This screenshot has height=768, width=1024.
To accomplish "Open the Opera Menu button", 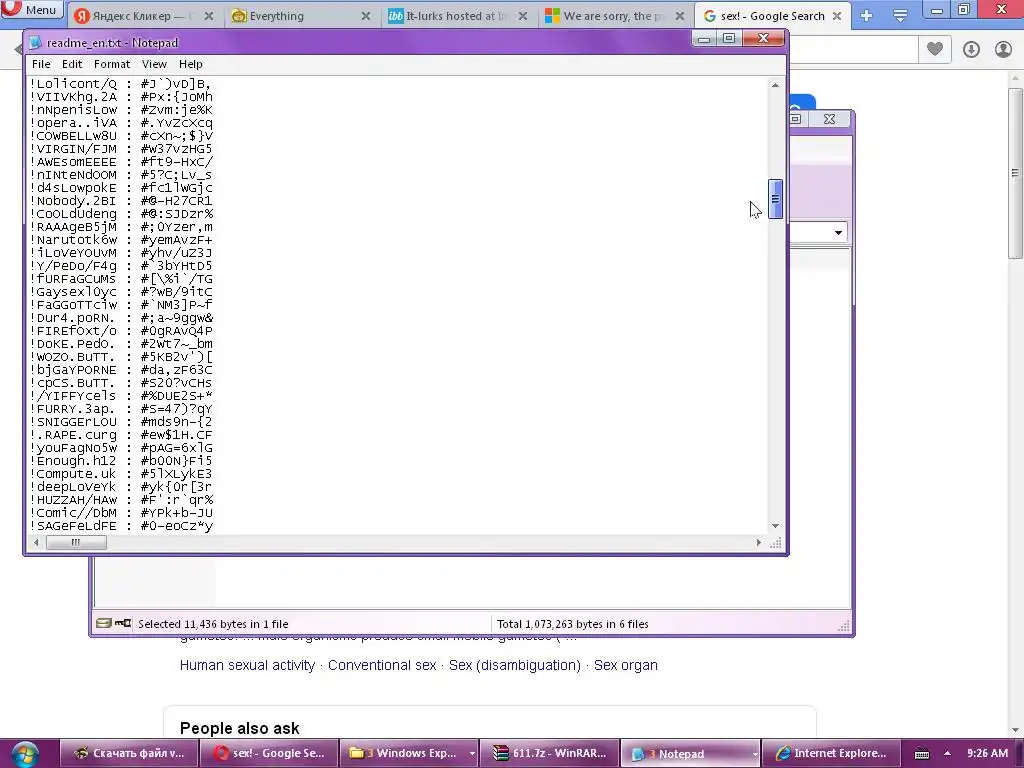I will [x=31, y=9].
